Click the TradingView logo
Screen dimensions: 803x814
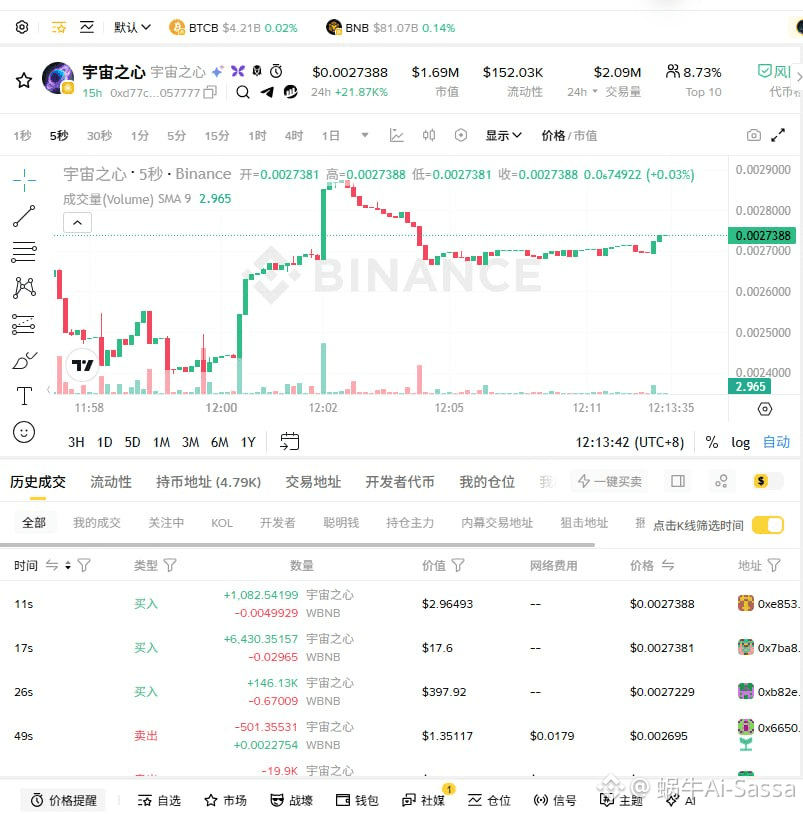pos(83,365)
